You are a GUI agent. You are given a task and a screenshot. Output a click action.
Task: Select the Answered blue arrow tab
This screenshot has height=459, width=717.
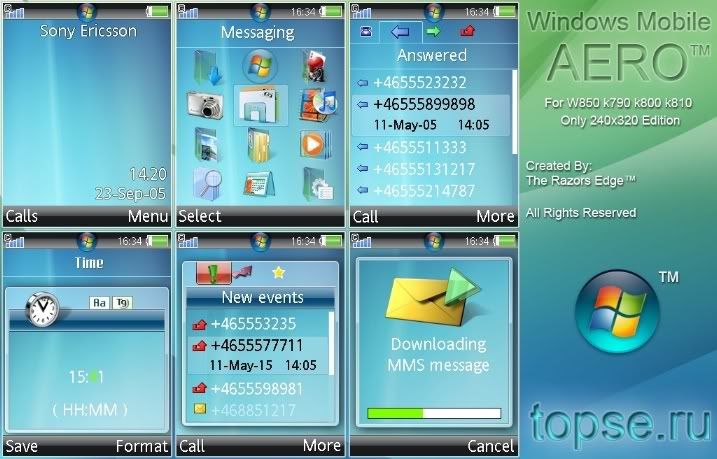tap(400, 32)
